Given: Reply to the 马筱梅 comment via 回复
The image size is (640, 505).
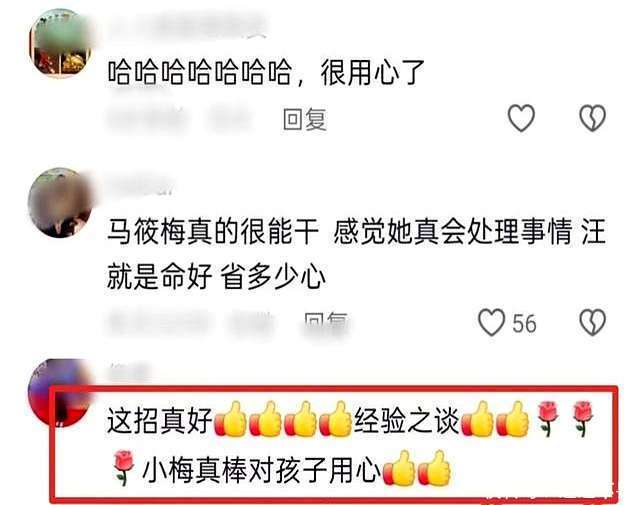Looking at the screenshot, I should [326, 323].
